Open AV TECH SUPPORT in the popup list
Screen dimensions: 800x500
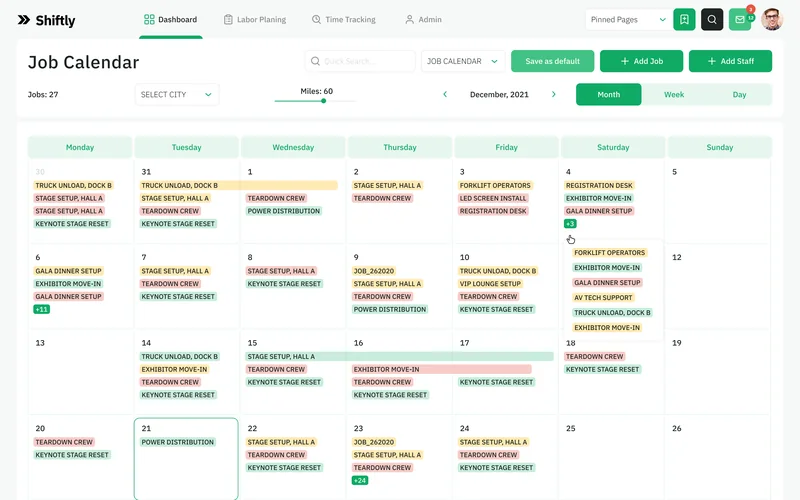point(603,297)
